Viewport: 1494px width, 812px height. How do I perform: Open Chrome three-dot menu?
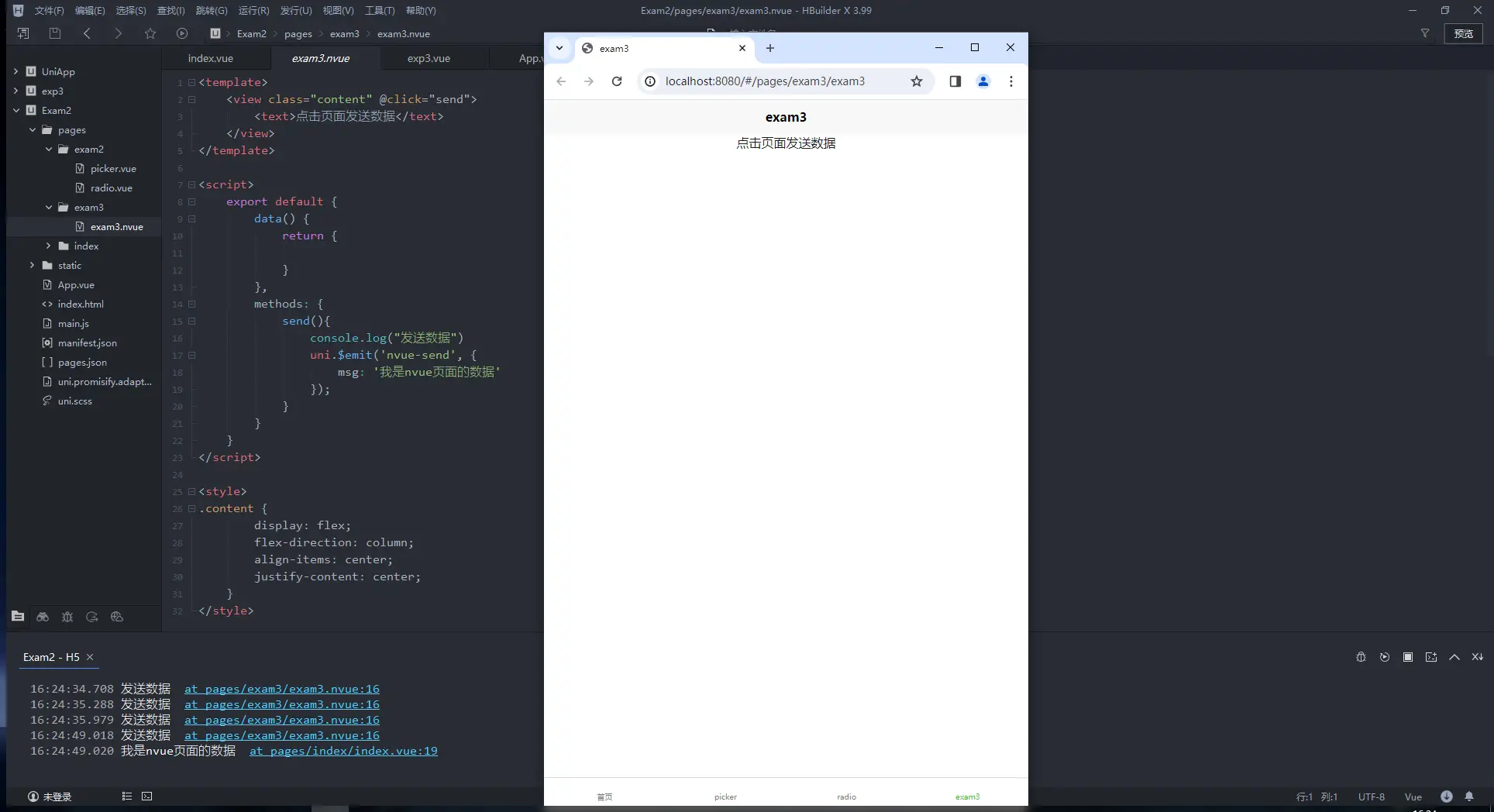1011,81
